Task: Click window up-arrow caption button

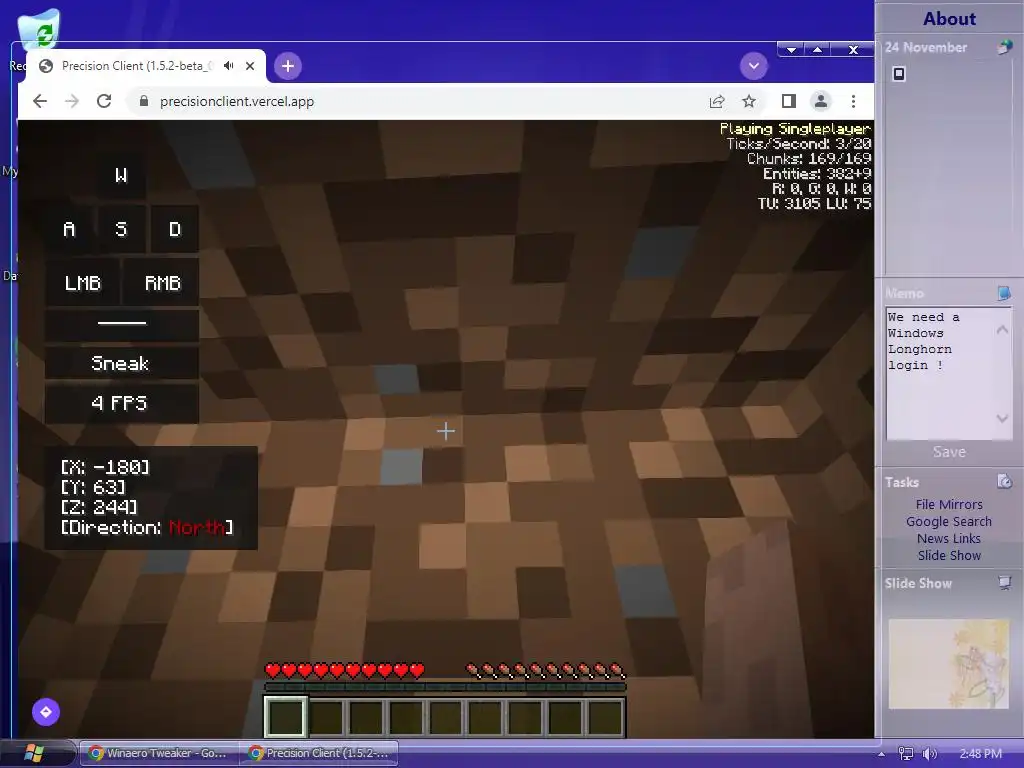Action: (818, 50)
